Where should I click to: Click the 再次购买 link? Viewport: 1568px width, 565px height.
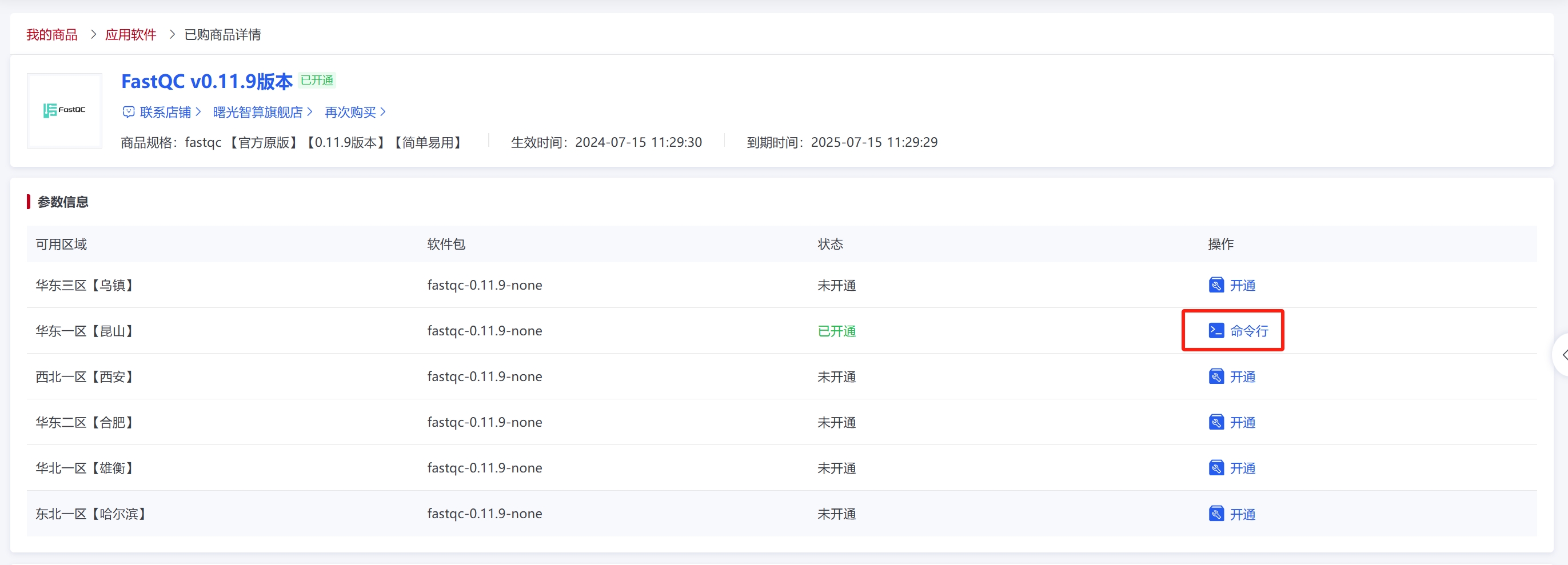coord(350,112)
